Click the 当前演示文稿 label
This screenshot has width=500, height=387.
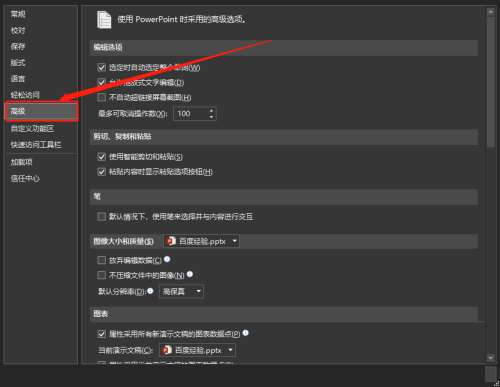(125, 350)
